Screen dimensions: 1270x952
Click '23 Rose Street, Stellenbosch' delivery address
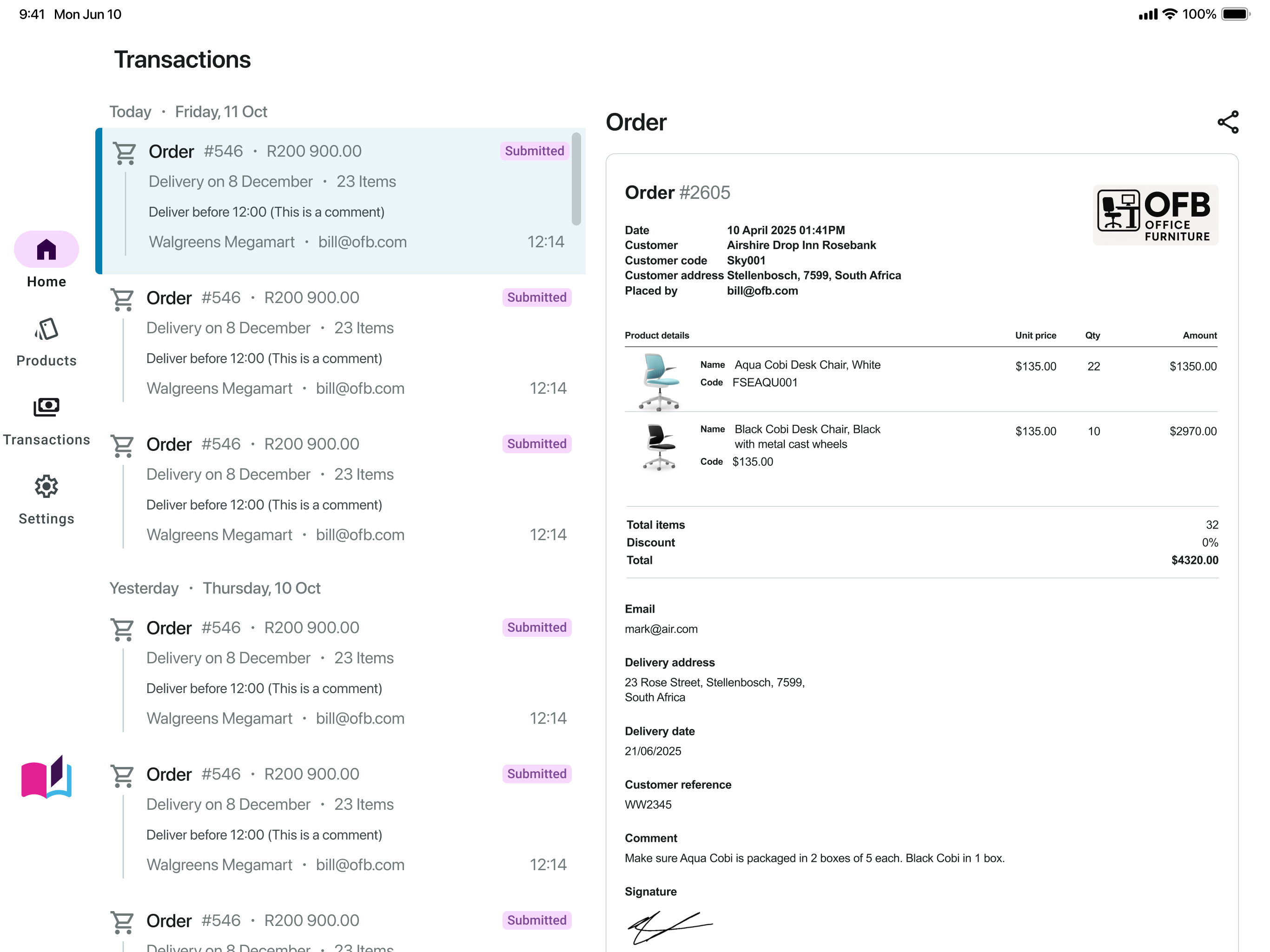pyautogui.click(x=715, y=690)
